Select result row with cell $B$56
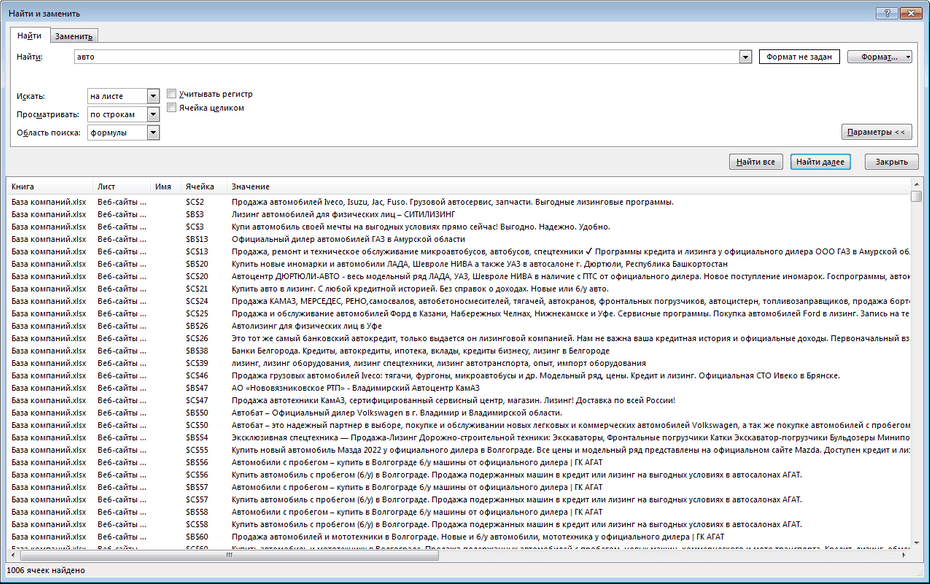Viewport: 930px width, 584px height. click(x=459, y=463)
